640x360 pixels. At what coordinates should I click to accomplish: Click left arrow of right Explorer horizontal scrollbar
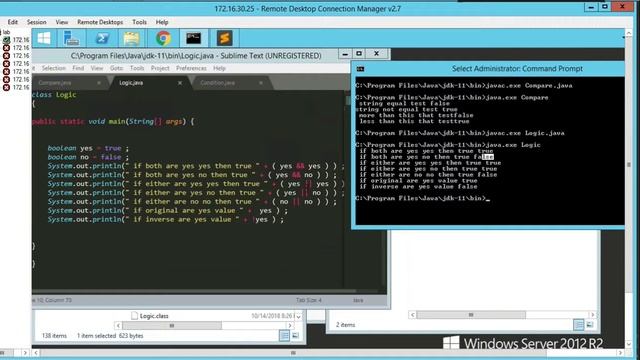tap(413, 315)
